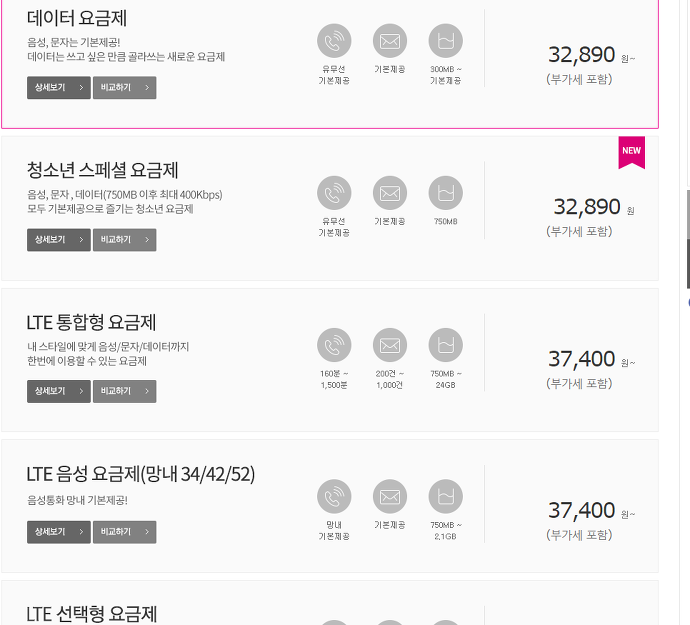Click the 망내 call icon in LTE 음성 요금제

(334, 496)
